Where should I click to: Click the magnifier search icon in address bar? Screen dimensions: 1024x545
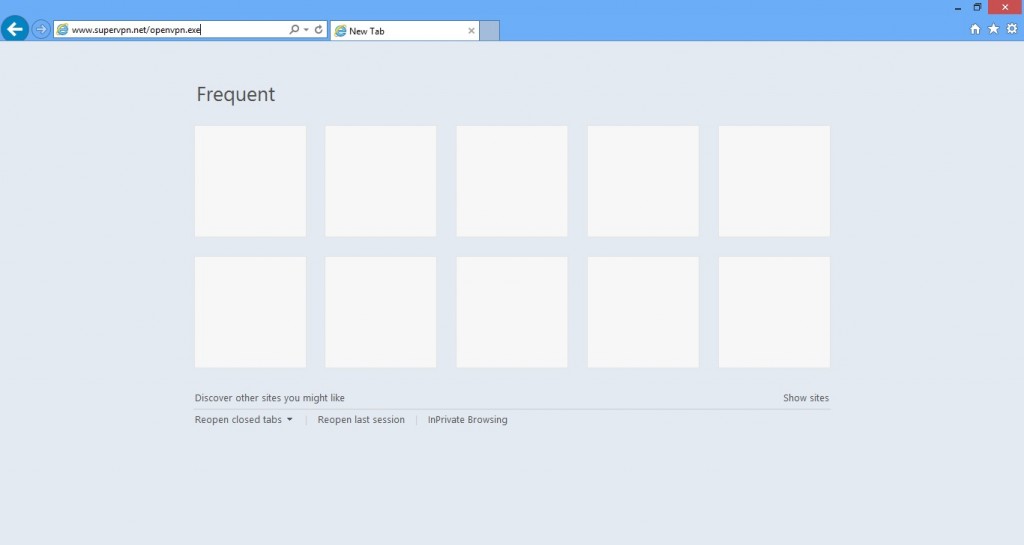[x=294, y=30]
